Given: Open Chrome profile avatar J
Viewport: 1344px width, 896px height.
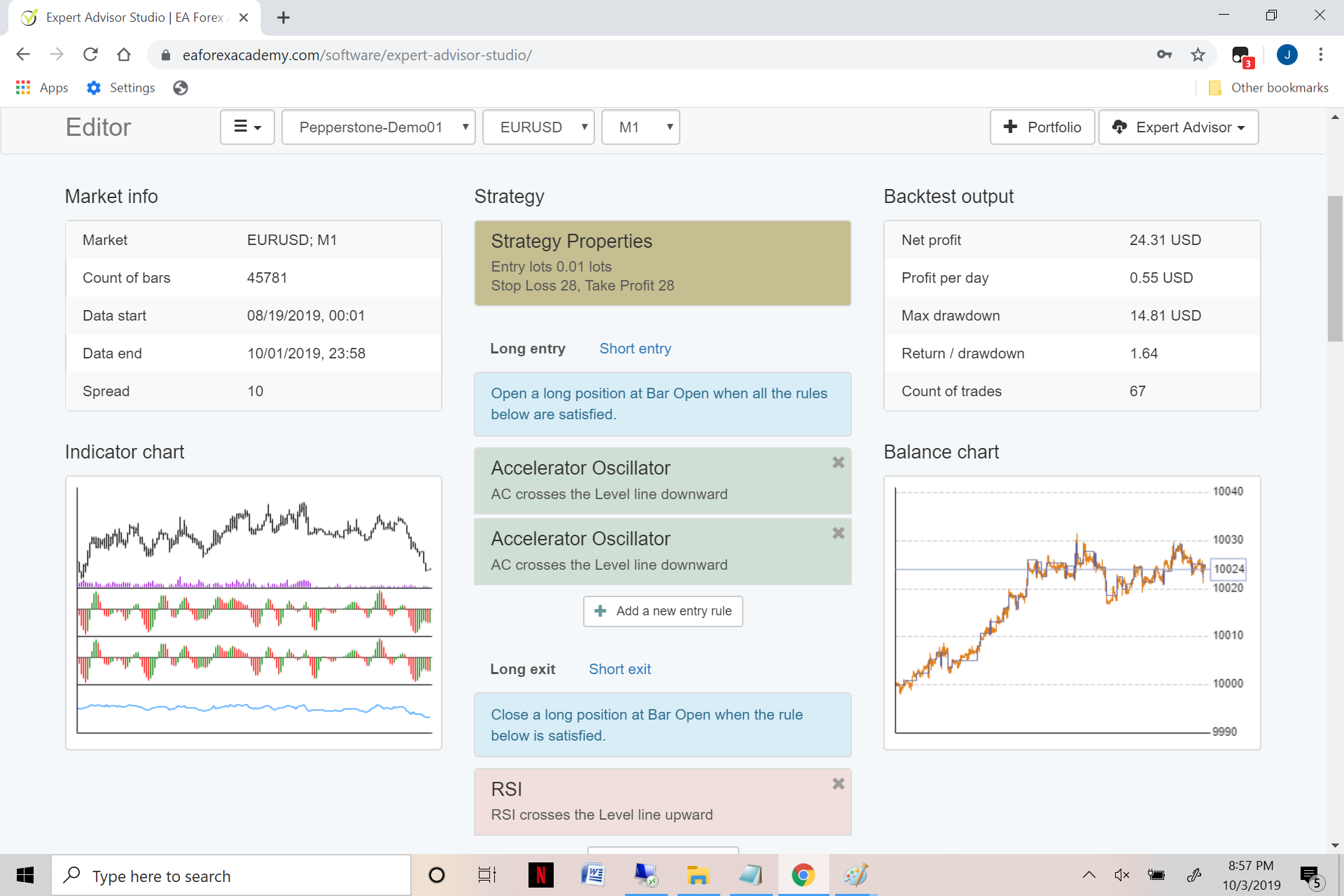Looking at the screenshot, I should click(x=1287, y=55).
